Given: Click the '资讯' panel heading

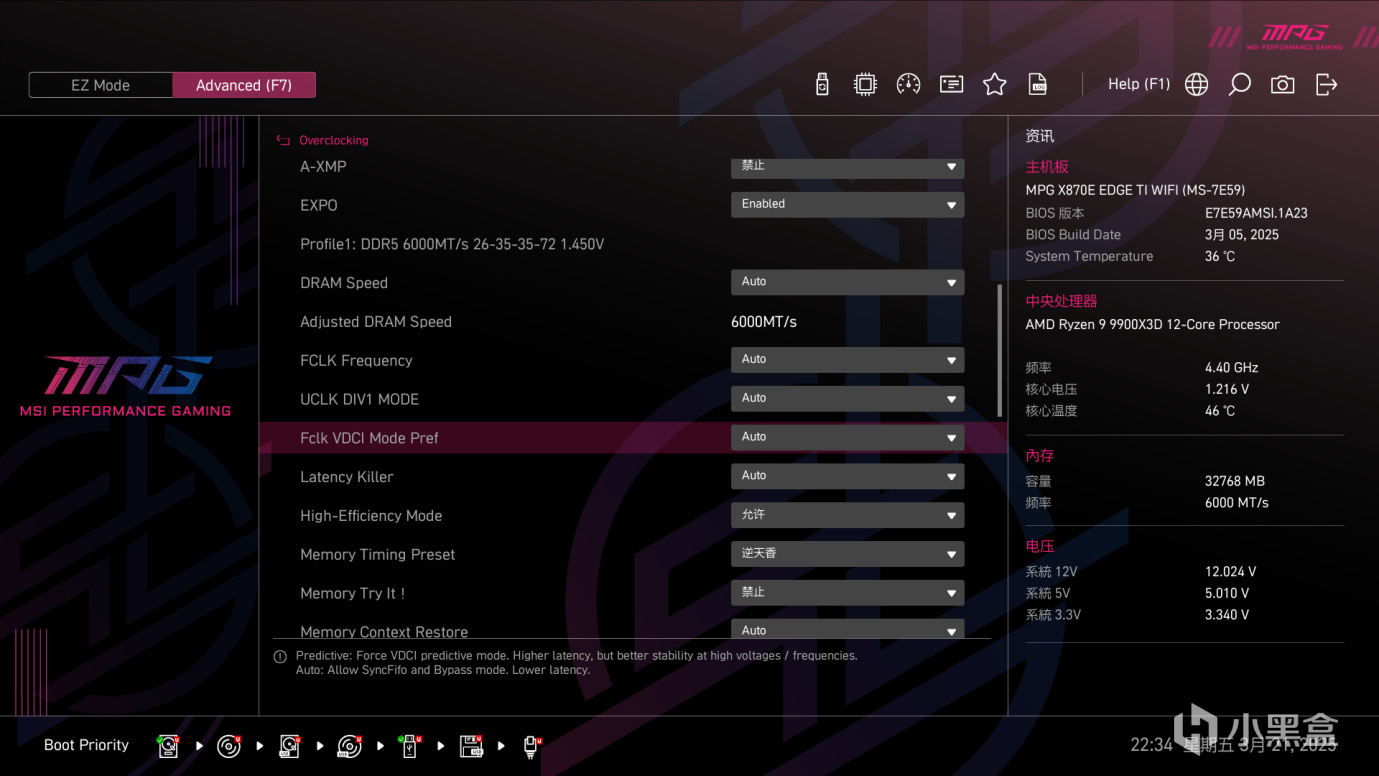Looking at the screenshot, I should coord(1040,136).
